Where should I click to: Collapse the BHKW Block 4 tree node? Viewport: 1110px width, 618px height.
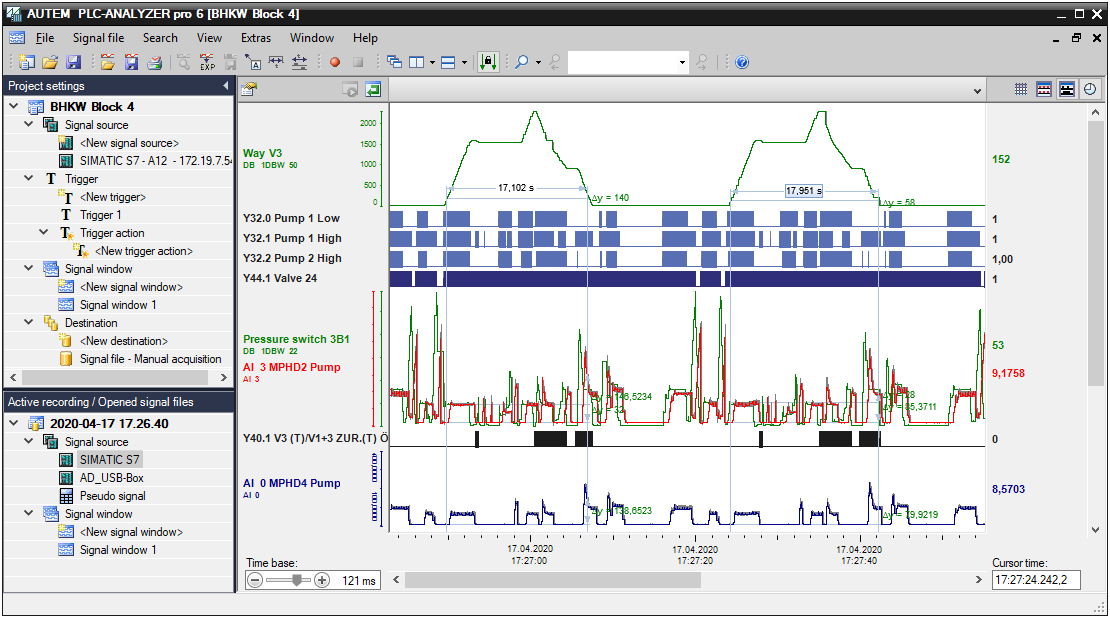point(14,107)
